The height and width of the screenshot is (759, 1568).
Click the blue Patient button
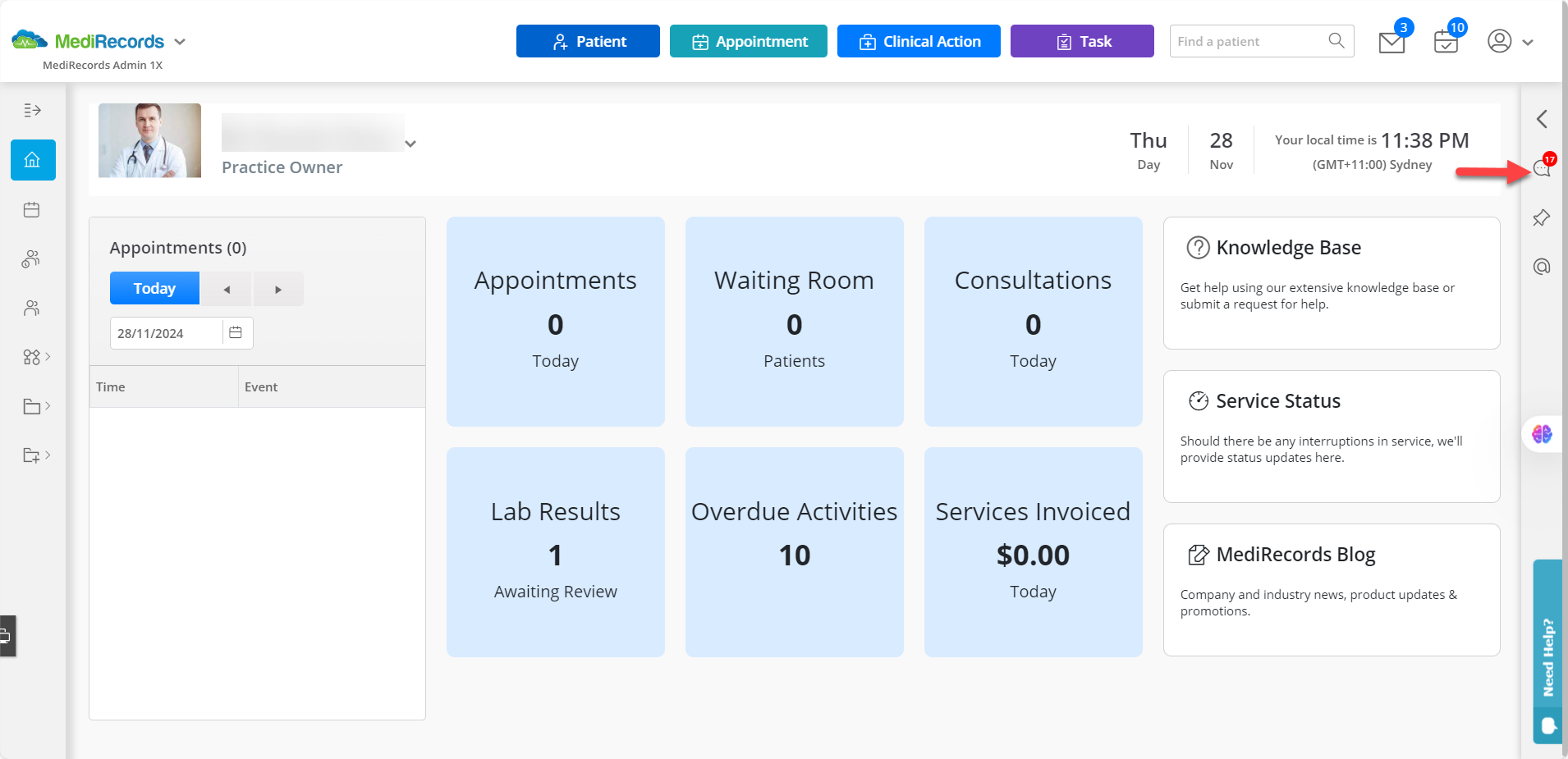pos(588,41)
